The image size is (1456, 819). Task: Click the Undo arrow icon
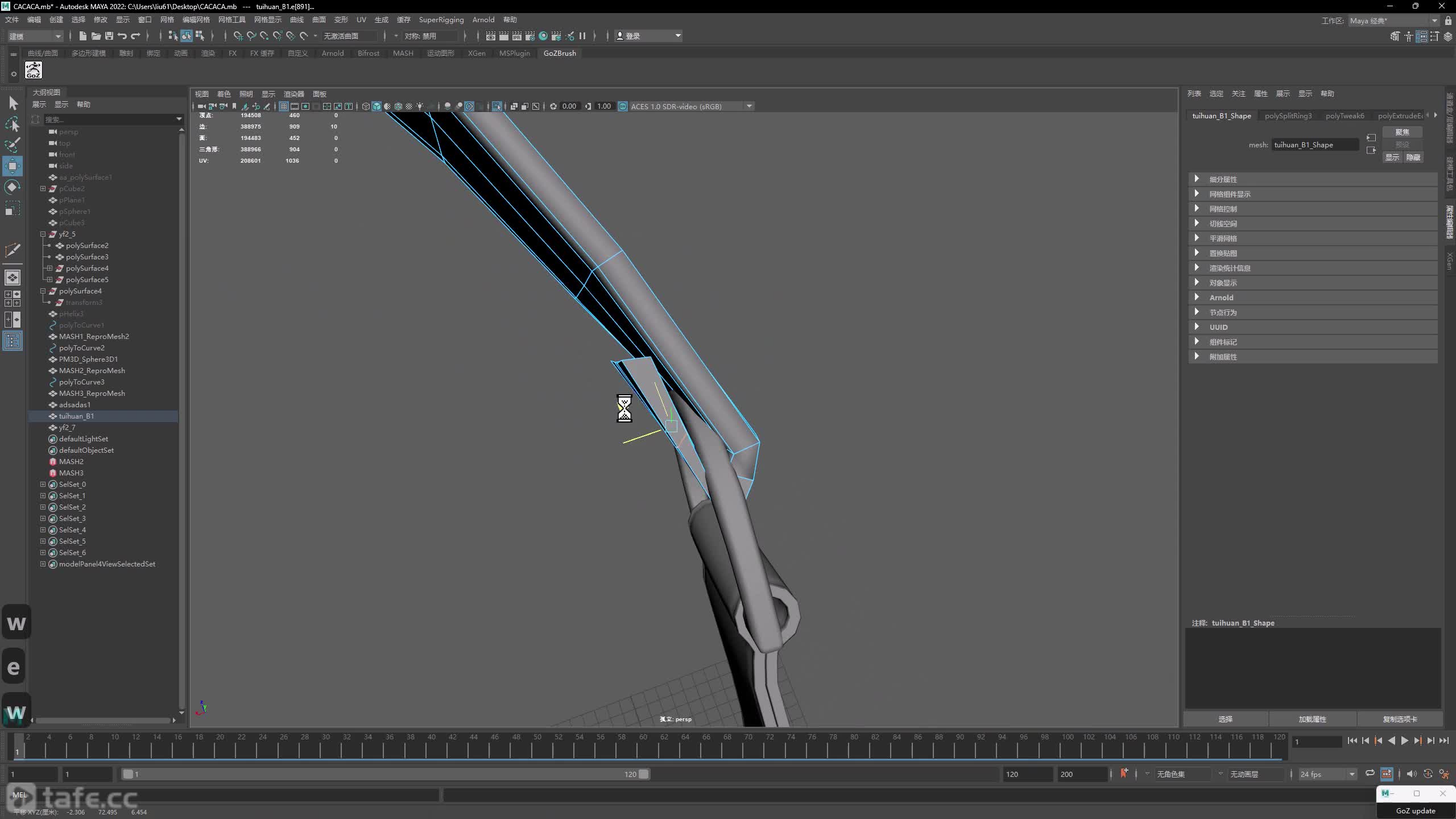tap(122, 36)
